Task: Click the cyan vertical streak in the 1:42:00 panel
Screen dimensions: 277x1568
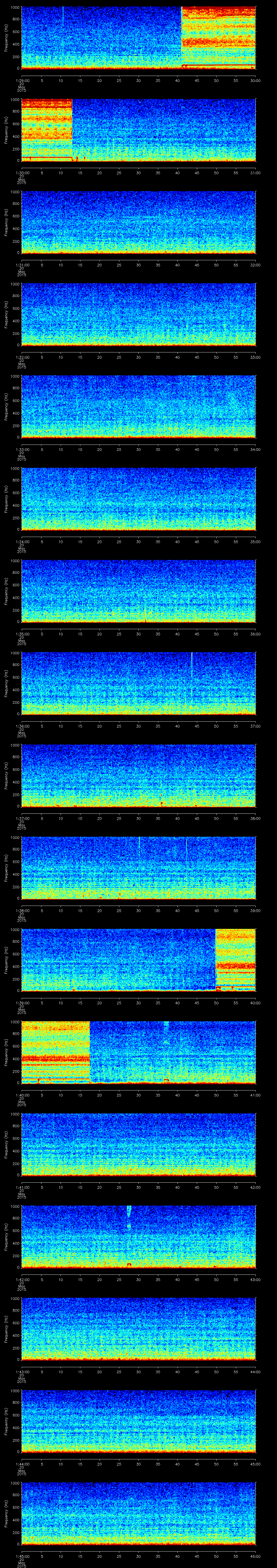Action: (128, 1219)
